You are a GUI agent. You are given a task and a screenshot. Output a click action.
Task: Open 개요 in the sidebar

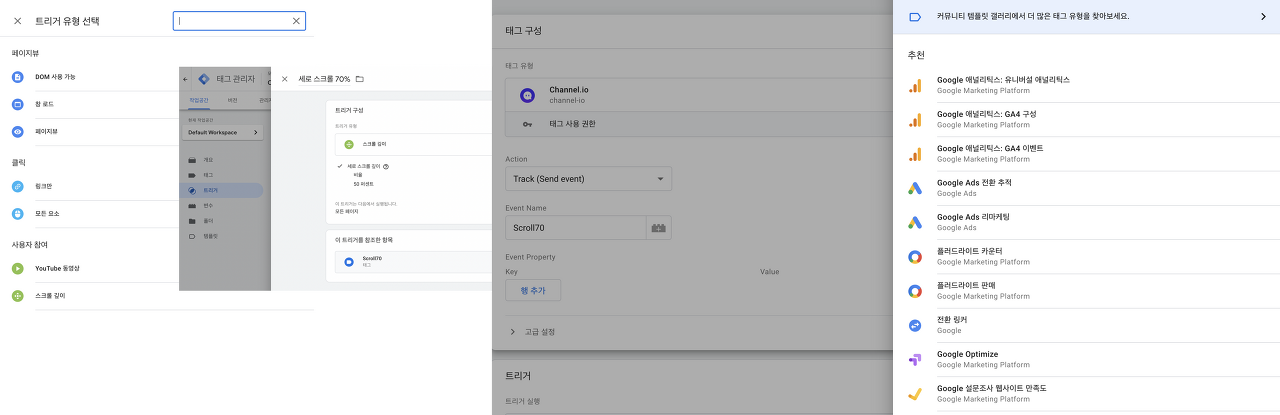point(208,160)
